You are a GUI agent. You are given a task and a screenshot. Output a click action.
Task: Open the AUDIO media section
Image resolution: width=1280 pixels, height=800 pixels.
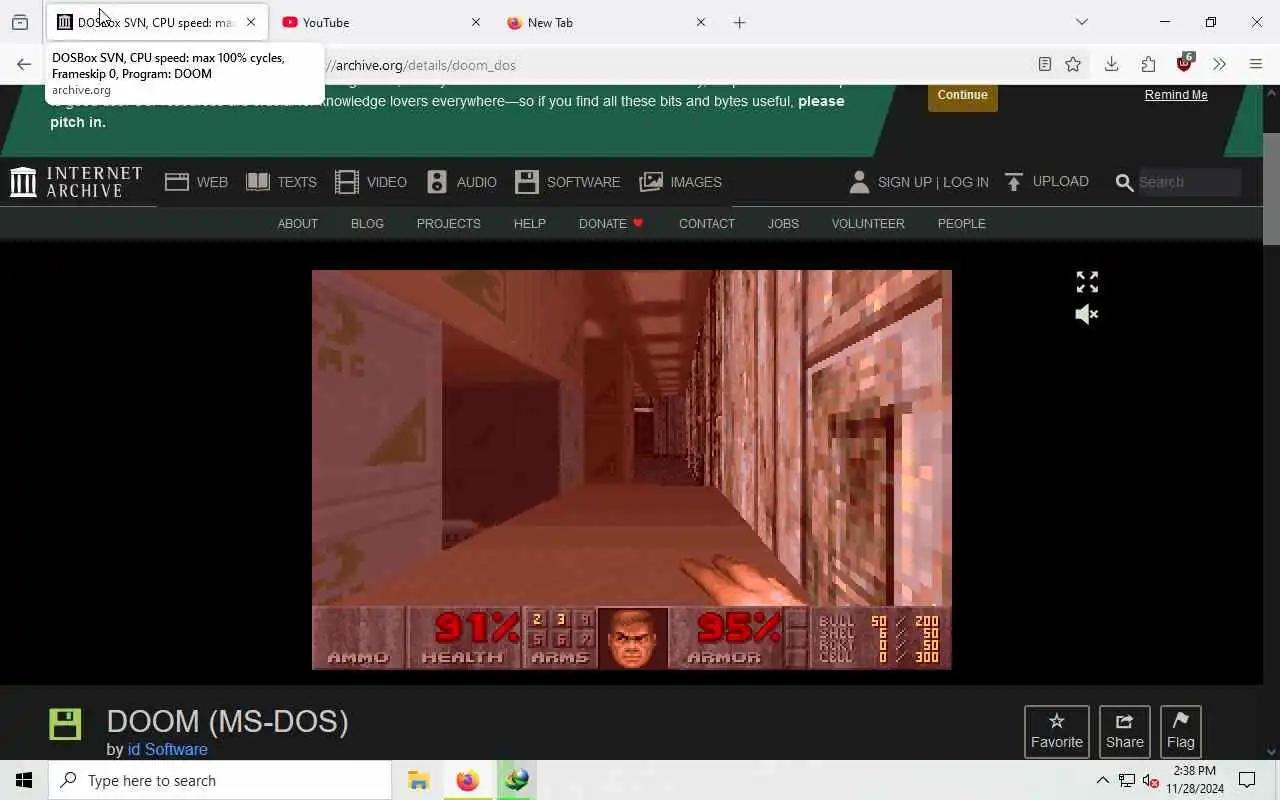pos(461,182)
